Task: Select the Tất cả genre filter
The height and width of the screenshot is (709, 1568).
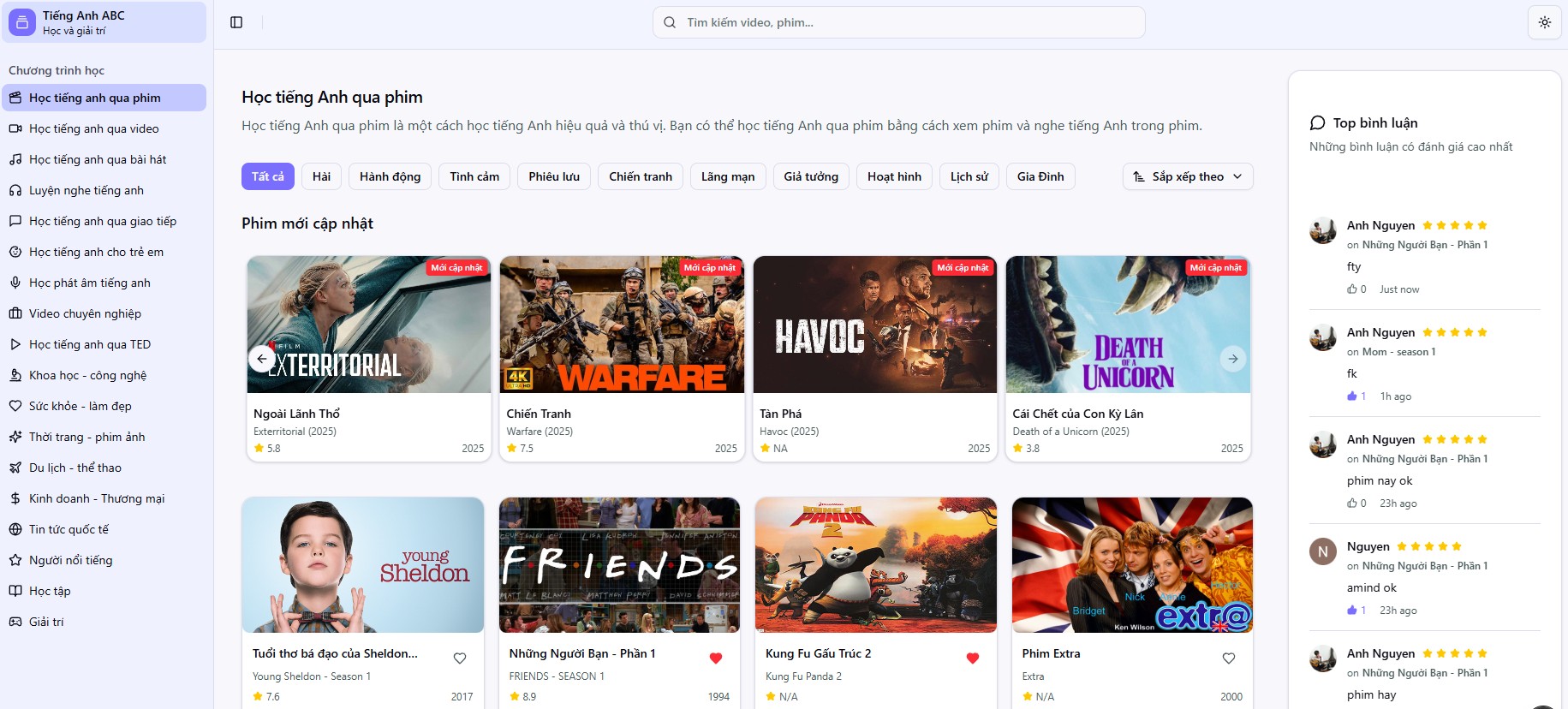Action: pos(268,176)
